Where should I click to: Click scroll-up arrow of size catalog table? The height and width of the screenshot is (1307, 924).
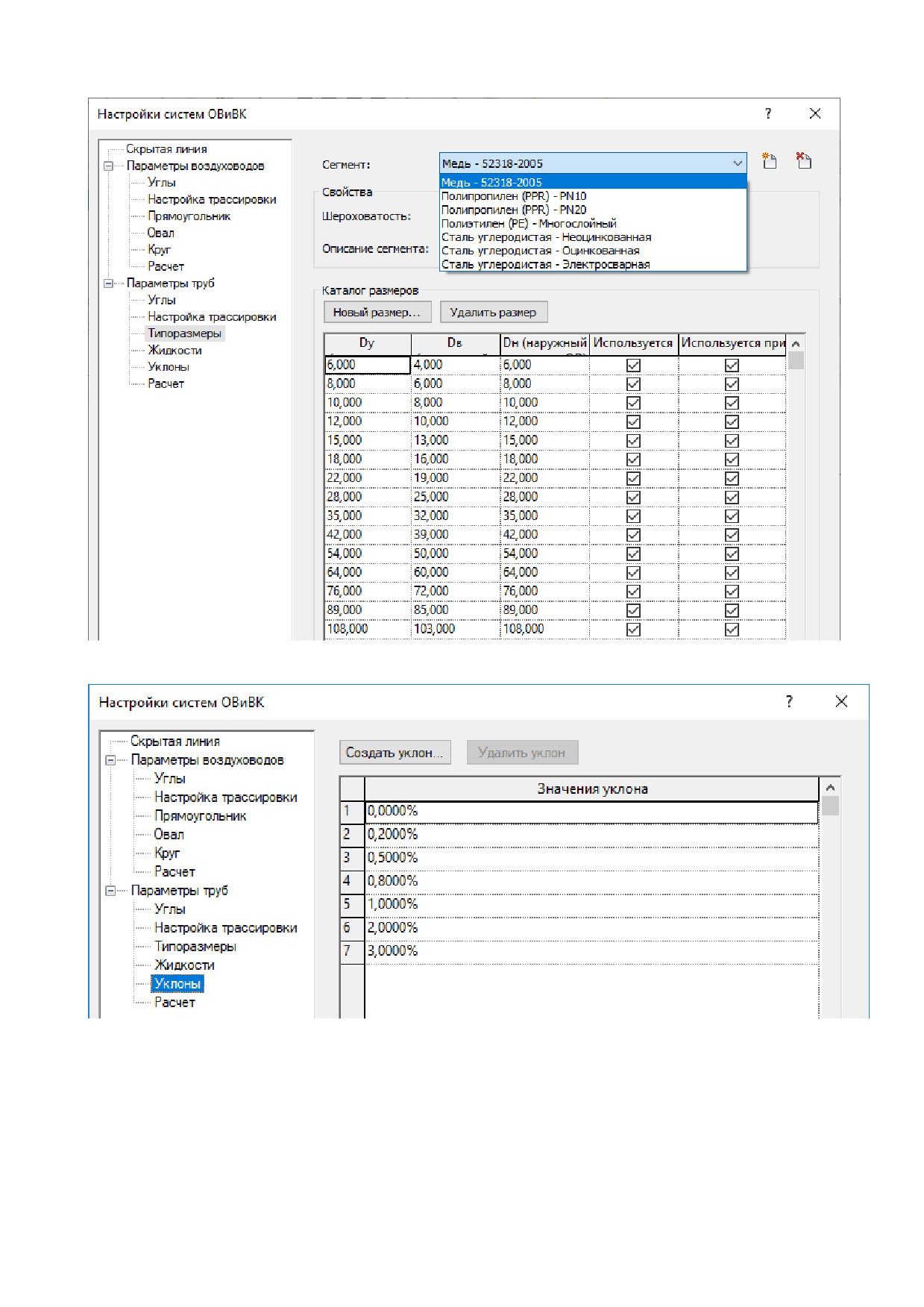[796, 343]
